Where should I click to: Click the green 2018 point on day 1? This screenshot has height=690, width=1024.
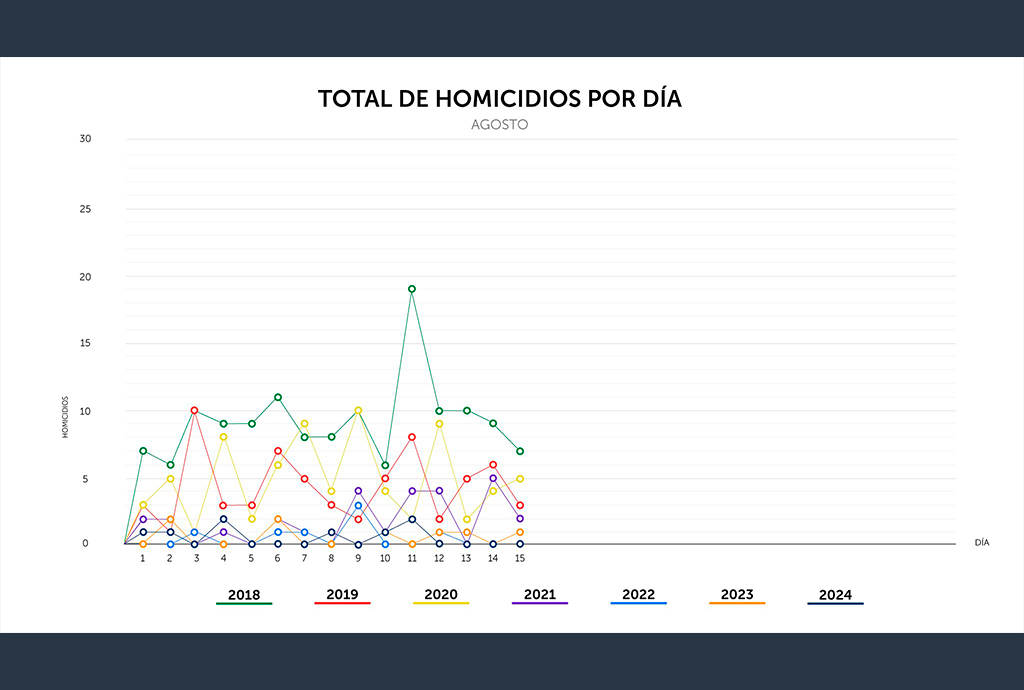[143, 451]
